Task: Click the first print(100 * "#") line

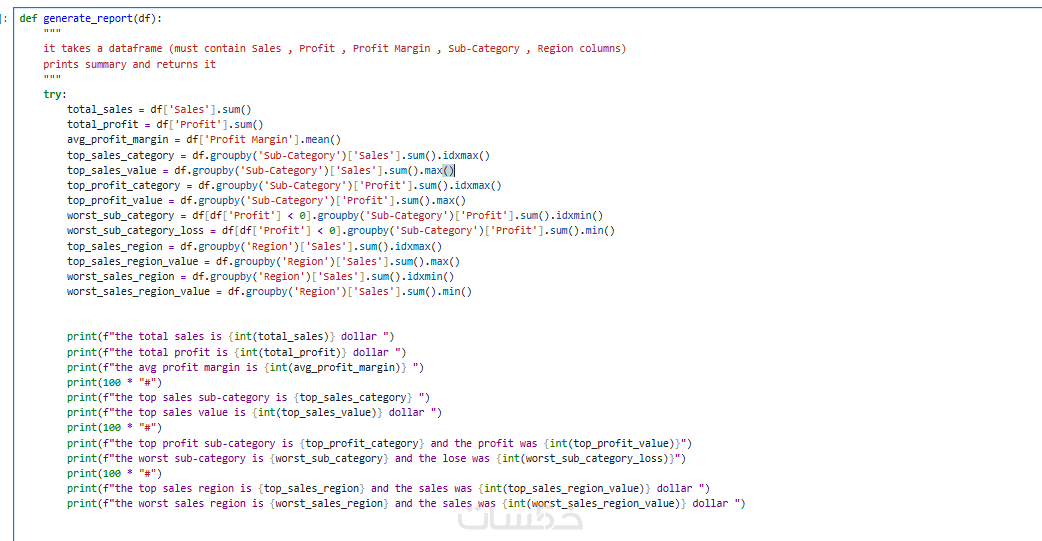Action: 114,383
